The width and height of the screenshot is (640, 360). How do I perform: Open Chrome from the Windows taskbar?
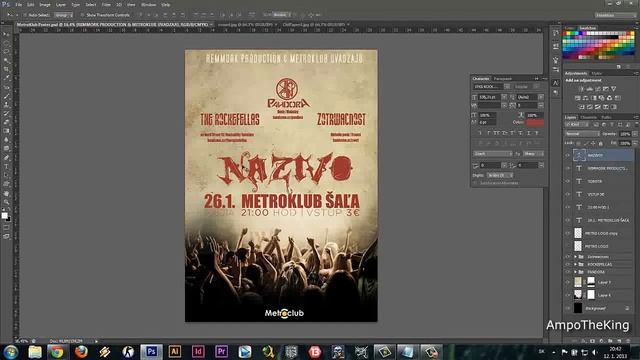point(57,351)
